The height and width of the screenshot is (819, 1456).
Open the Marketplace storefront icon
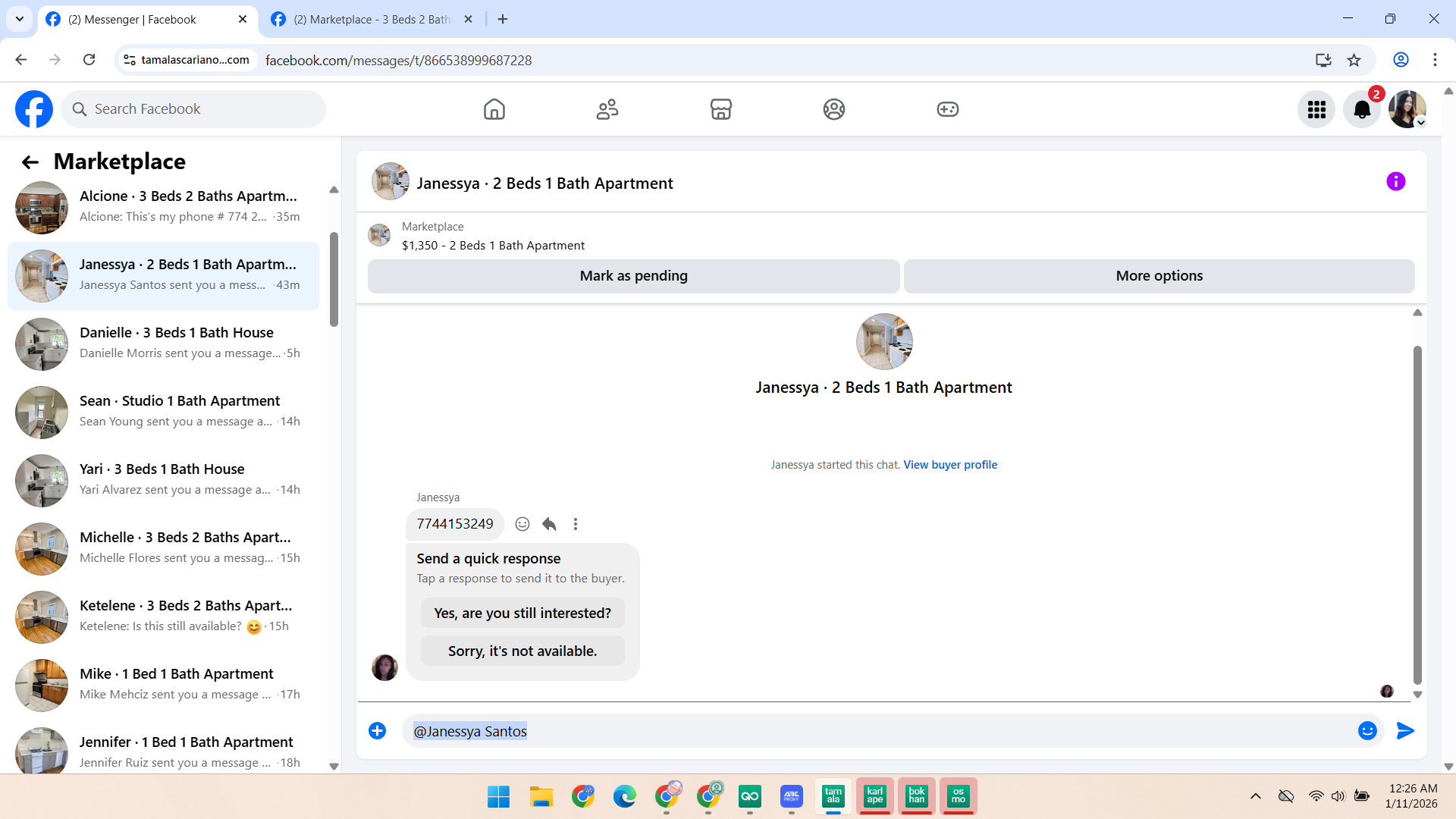click(x=720, y=109)
